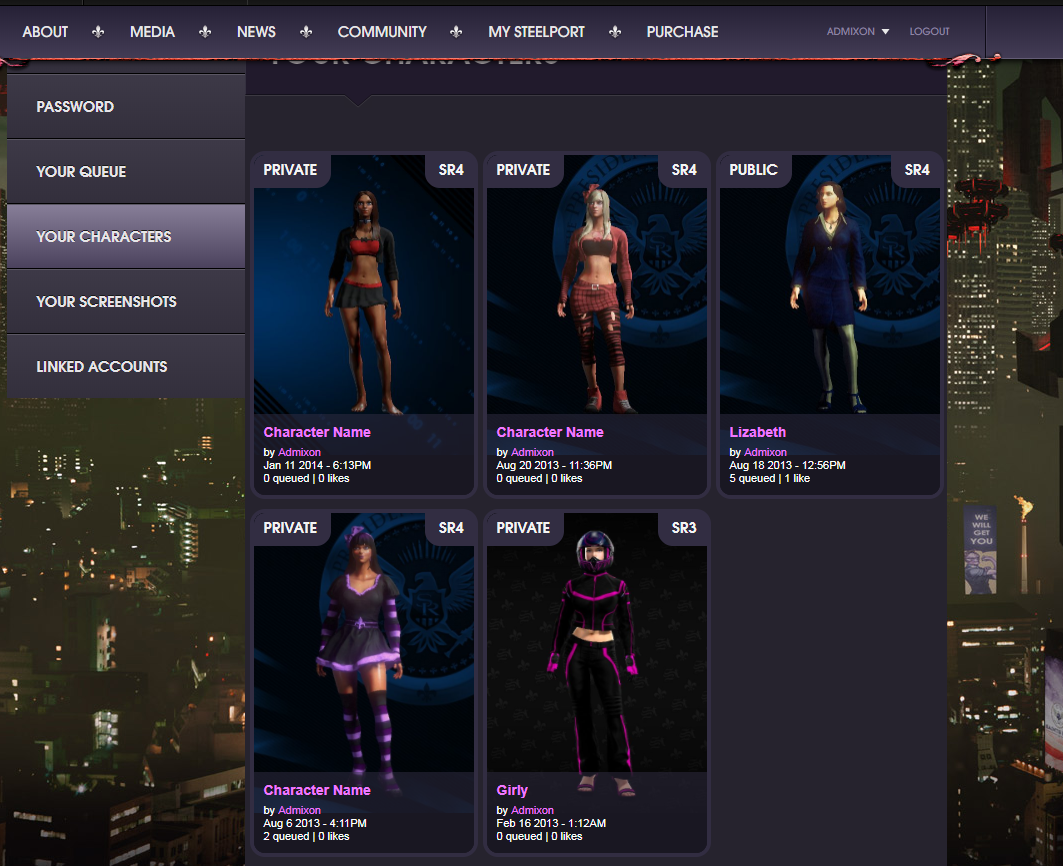This screenshot has height=866, width=1063.
Task: Open thumbnail of character dated Aug 20 2013
Action: tap(597, 285)
